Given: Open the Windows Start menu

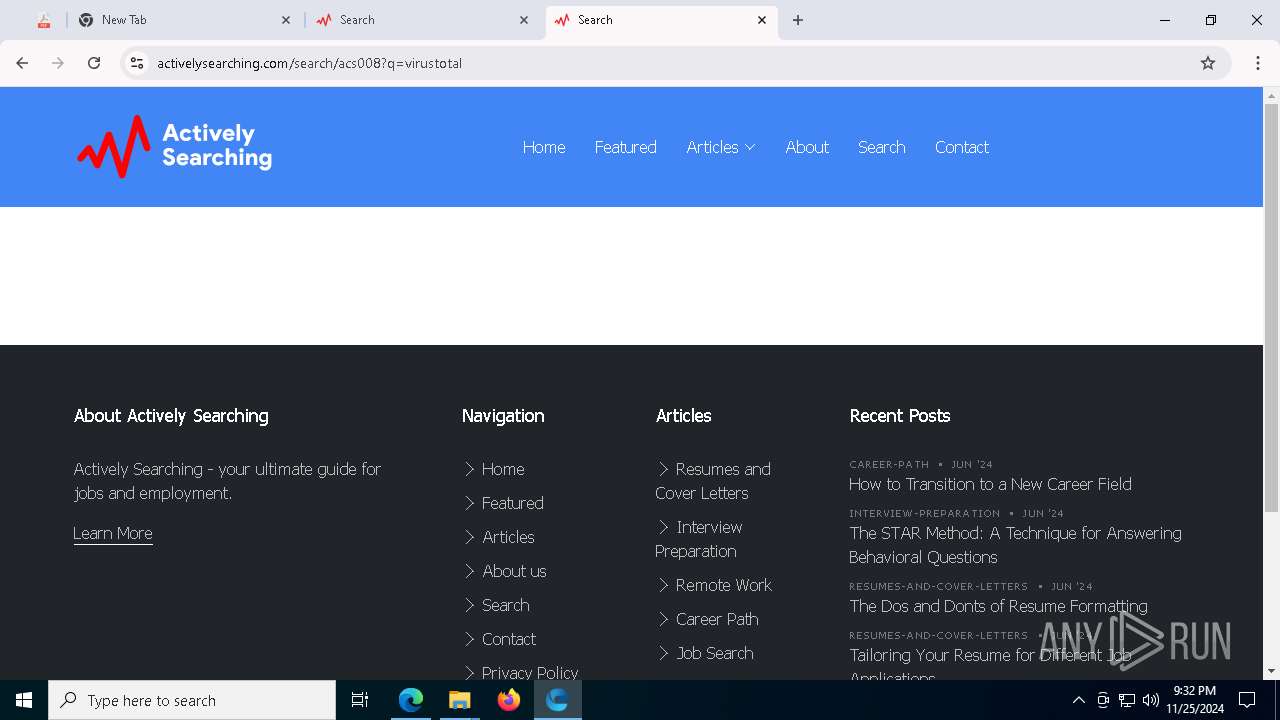Looking at the screenshot, I should click(x=24, y=700).
